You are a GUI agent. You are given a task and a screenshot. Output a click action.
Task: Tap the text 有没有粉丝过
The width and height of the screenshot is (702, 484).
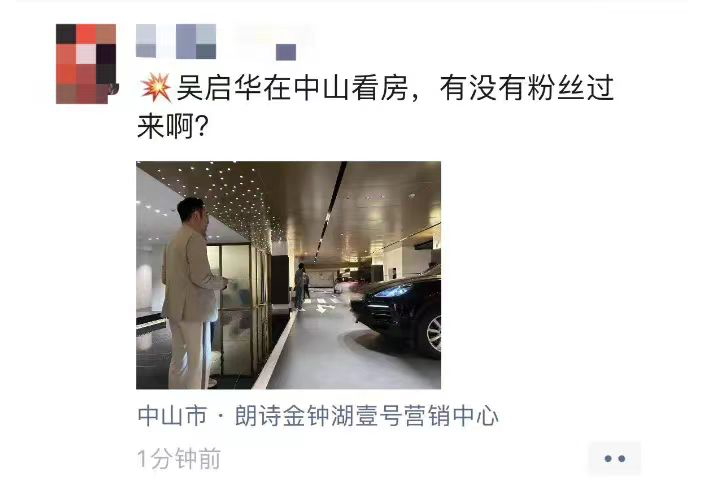click(526, 88)
